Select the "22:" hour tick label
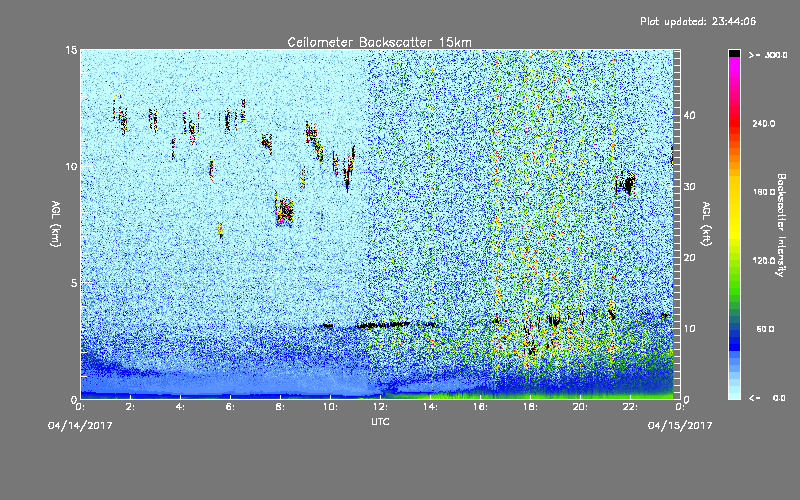Image resolution: width=800 pixels, height=500 pixels. (x=630, y=407)
